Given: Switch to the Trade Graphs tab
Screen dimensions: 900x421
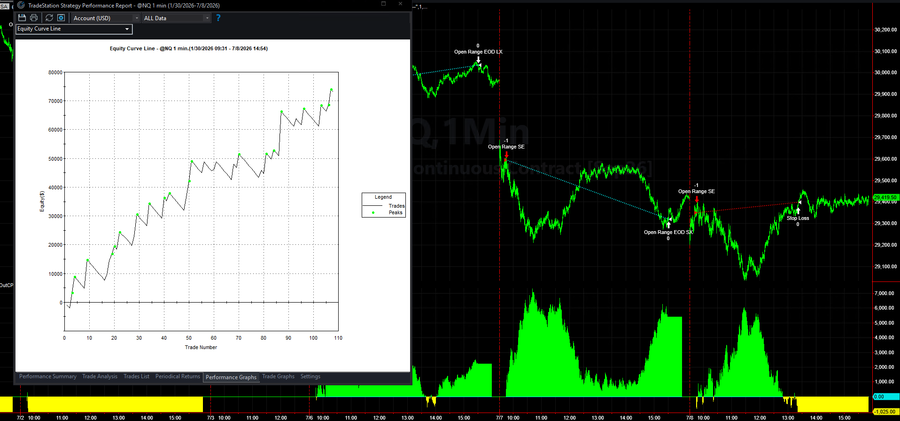Looking at the screenshot, I should (278, 377).
